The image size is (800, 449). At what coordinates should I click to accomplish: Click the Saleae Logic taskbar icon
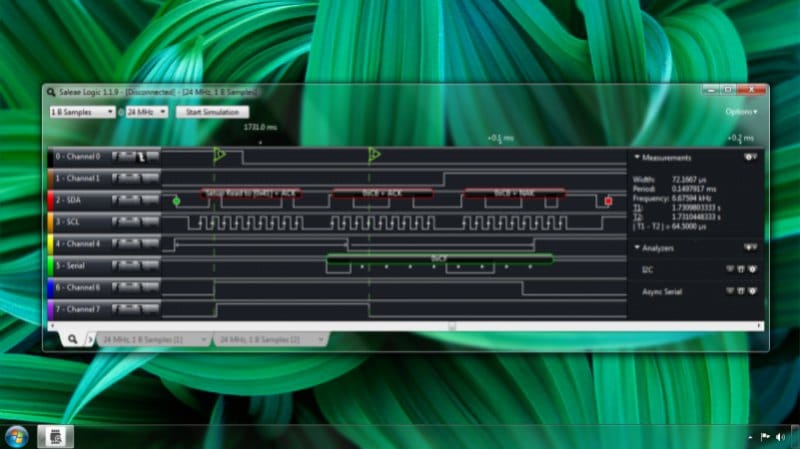pyautogui.click(x=55, y=437)
